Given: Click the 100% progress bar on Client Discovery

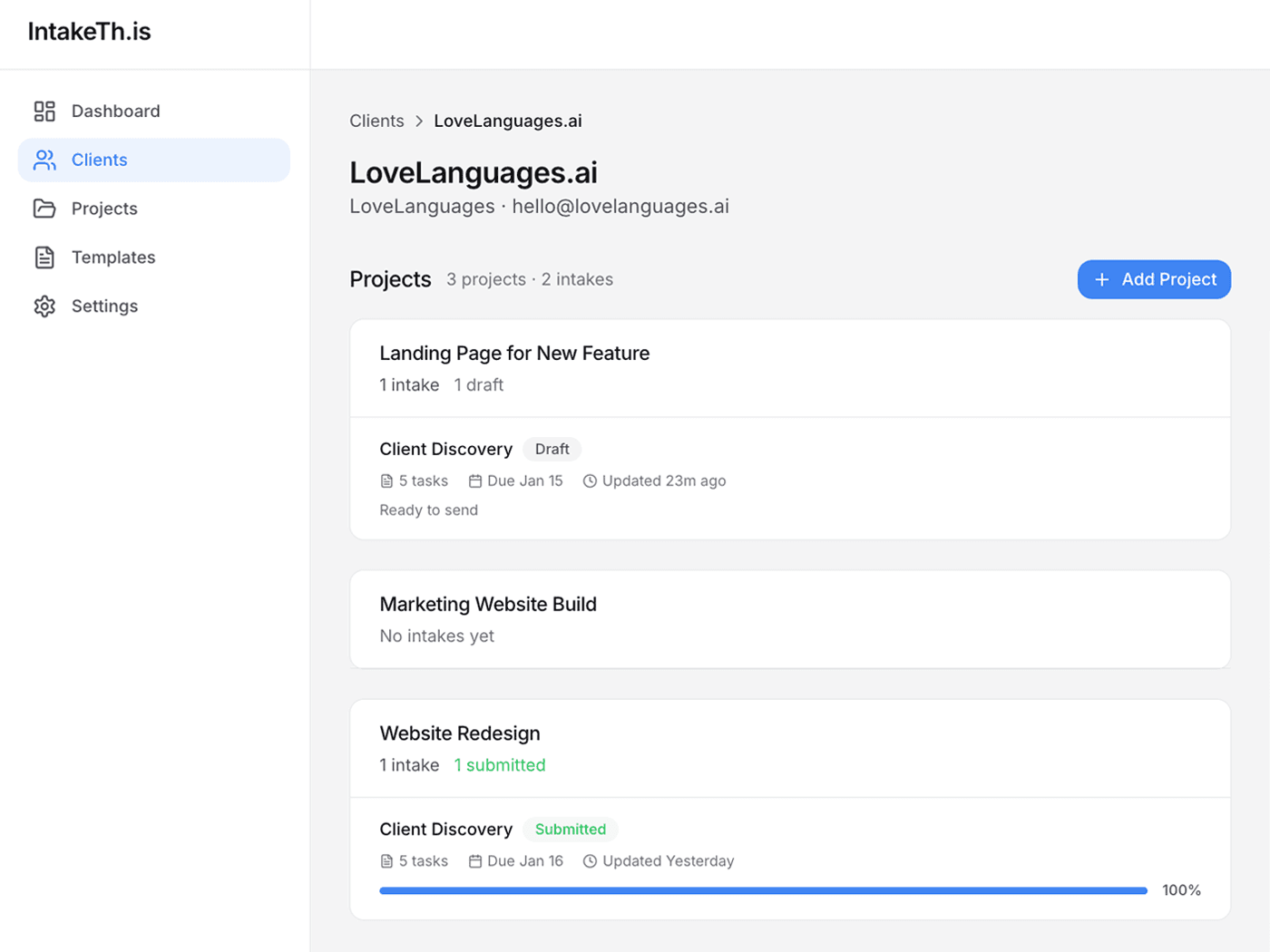Looking at the screenshot, I should coord(763,890).
